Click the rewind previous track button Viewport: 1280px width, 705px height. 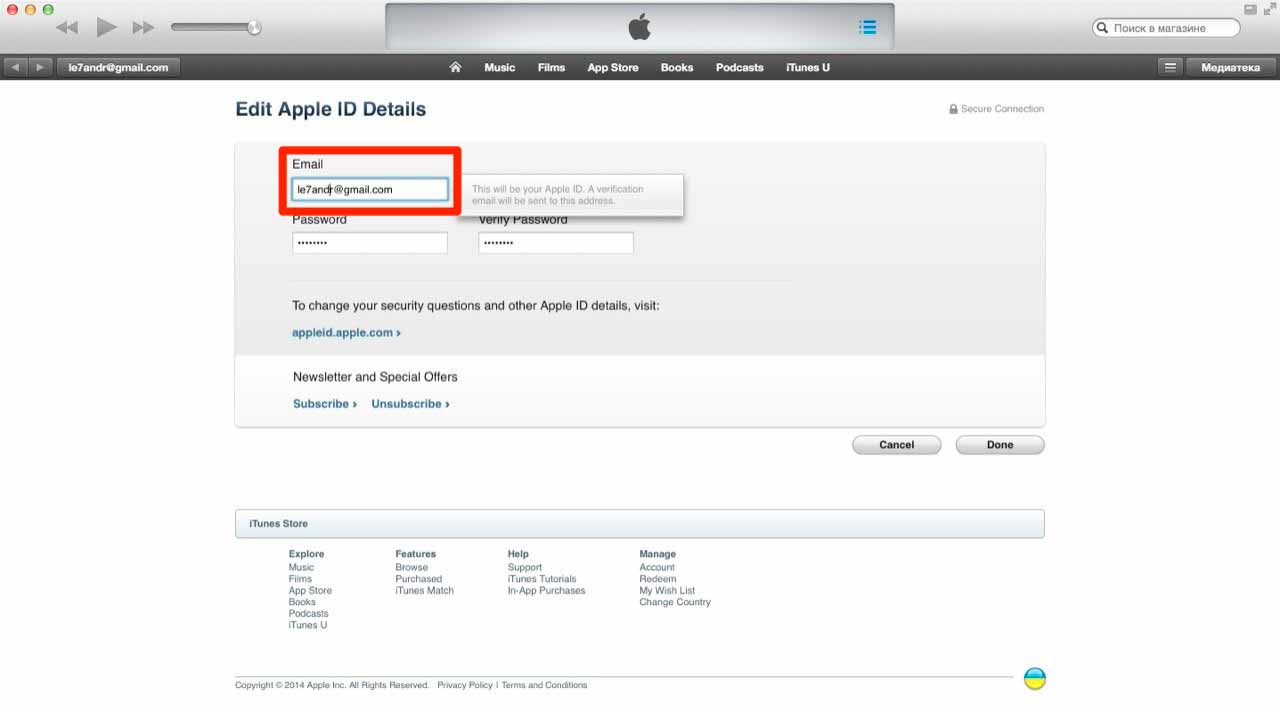pos(67,28)
